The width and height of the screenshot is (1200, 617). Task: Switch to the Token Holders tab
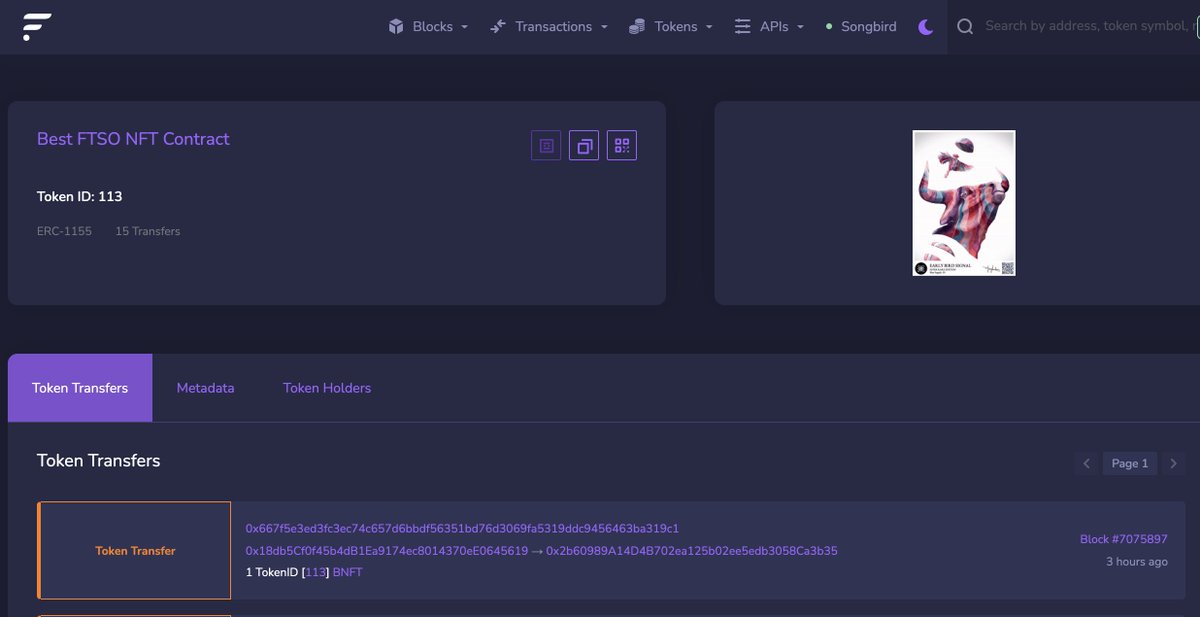pos(327,388)
